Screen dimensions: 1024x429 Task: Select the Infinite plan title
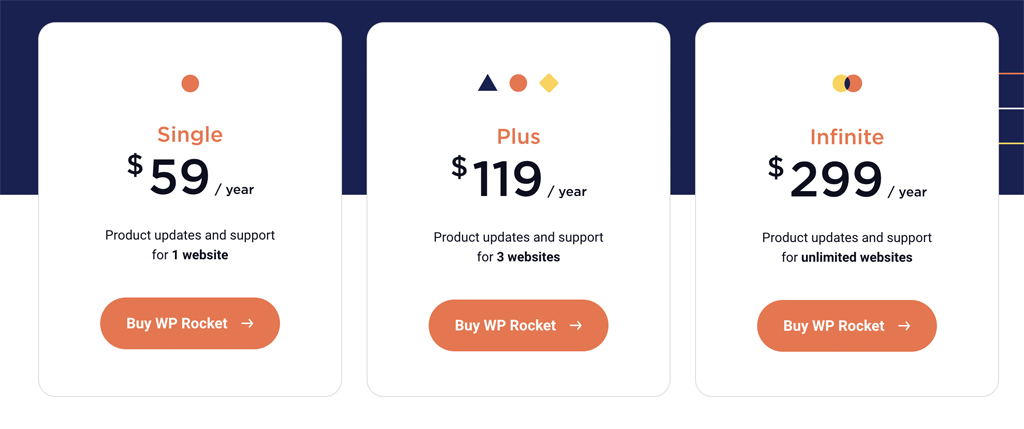pos(847,137)
